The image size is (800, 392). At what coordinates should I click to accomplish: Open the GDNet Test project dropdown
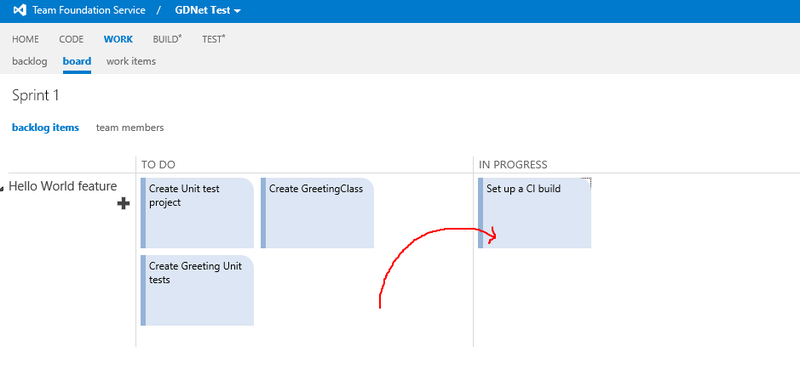208,10
